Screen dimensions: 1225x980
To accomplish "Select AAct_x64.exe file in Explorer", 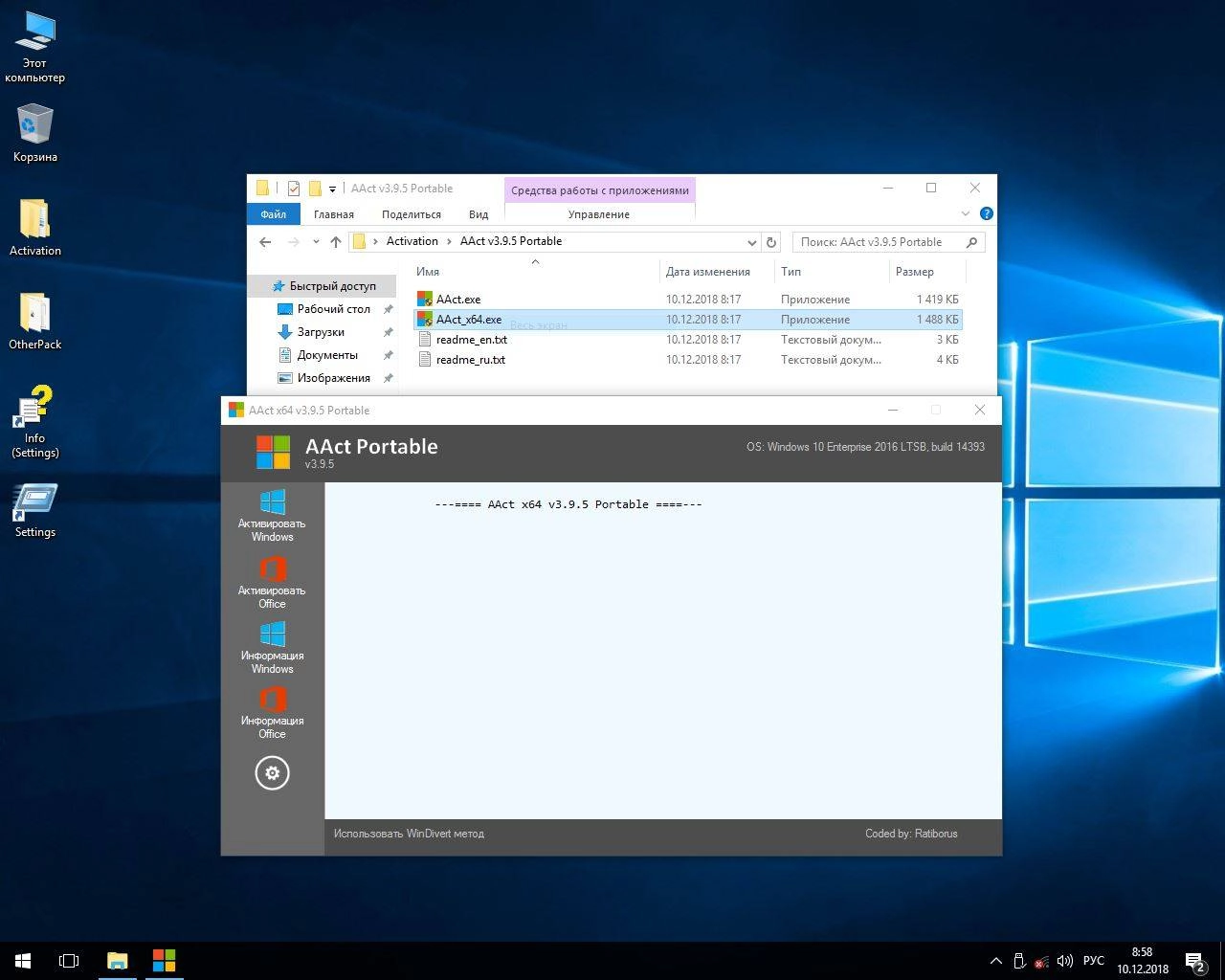I will pyautogui.click(x=688, y=320).
